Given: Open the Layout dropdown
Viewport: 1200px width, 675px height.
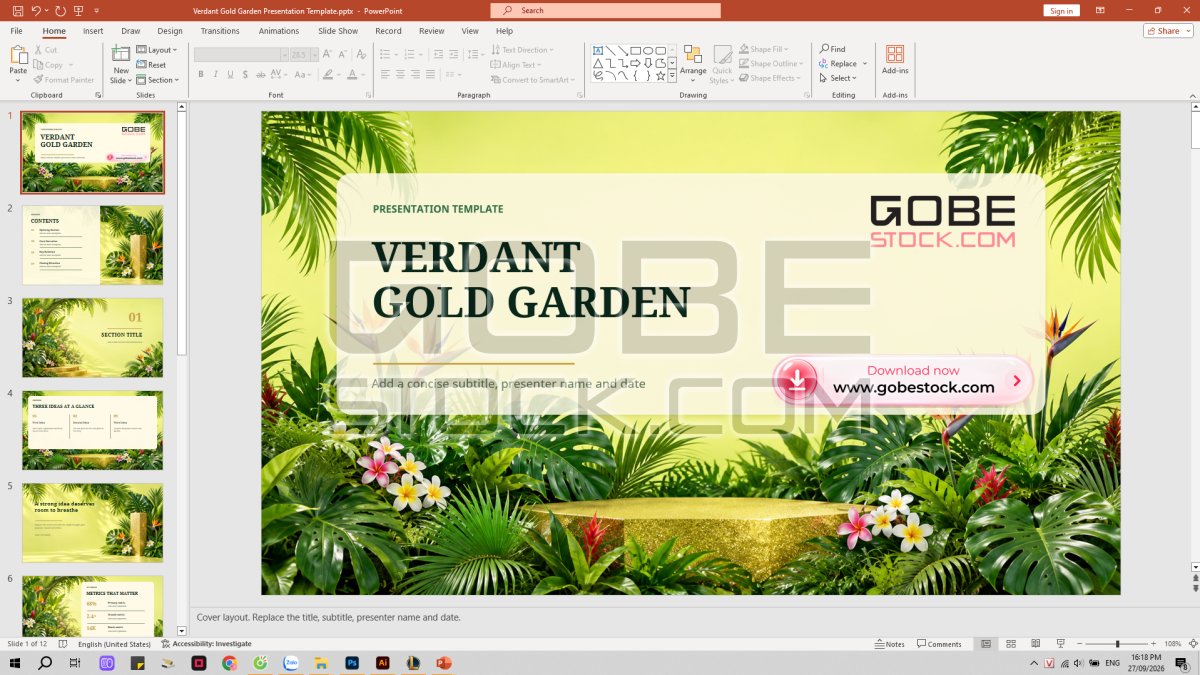Looking at the screenshot, I should coord(157,50).
